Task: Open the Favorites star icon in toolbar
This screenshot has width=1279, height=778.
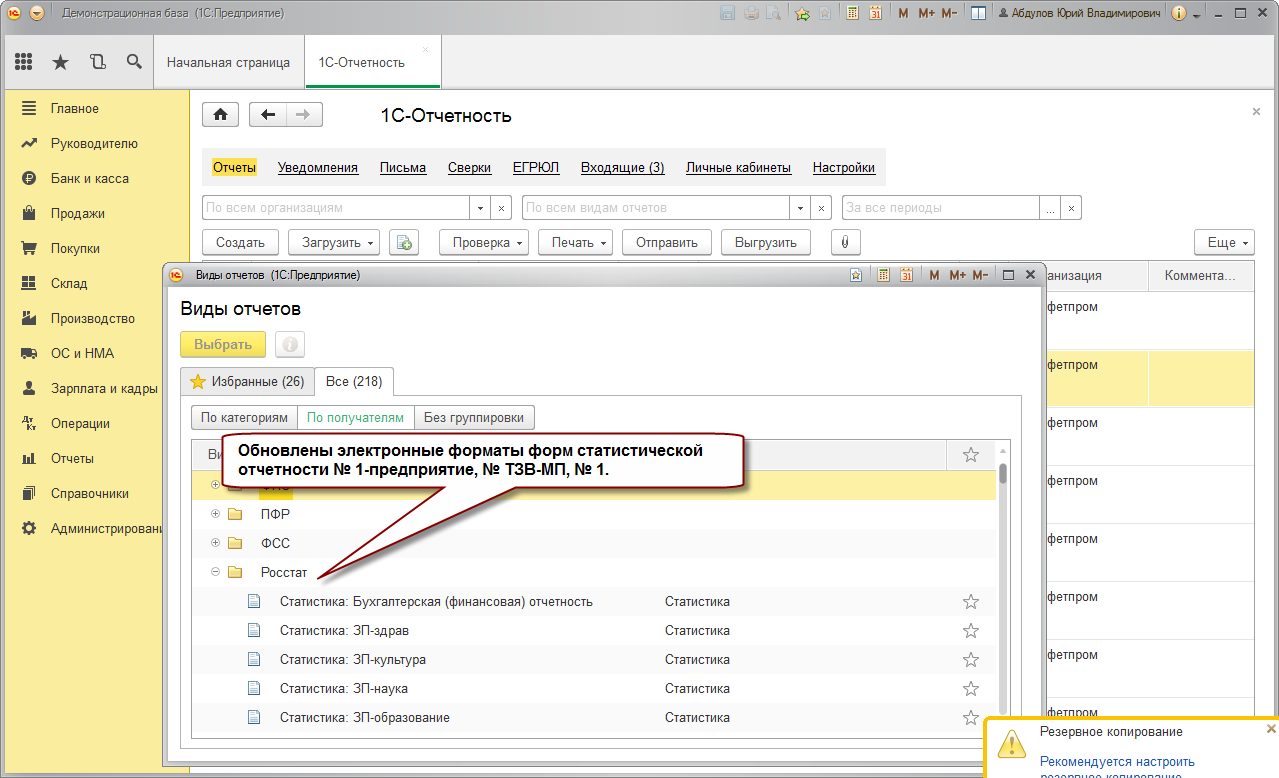Action: point(60,62)
